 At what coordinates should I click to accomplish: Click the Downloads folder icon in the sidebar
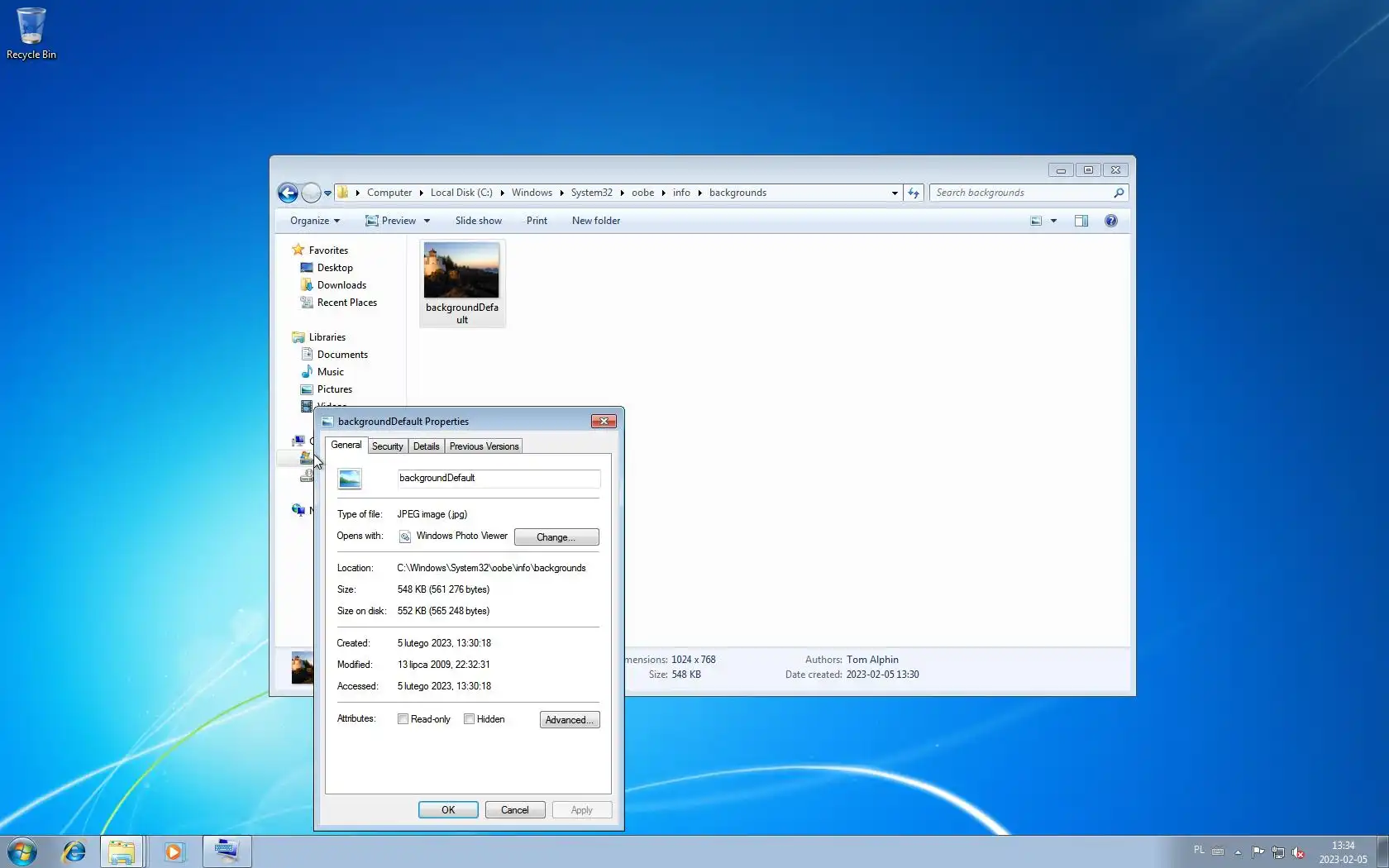[307, 284]
